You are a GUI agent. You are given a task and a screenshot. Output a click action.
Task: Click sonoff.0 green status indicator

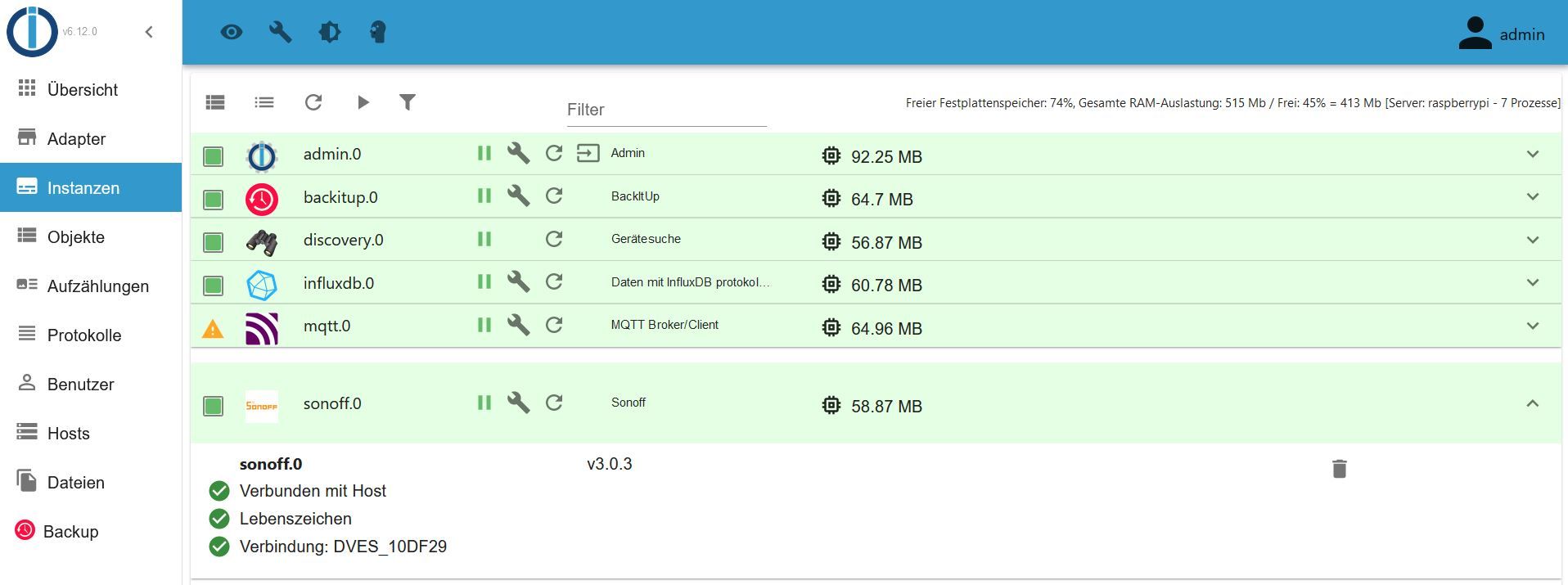[213, 406]
